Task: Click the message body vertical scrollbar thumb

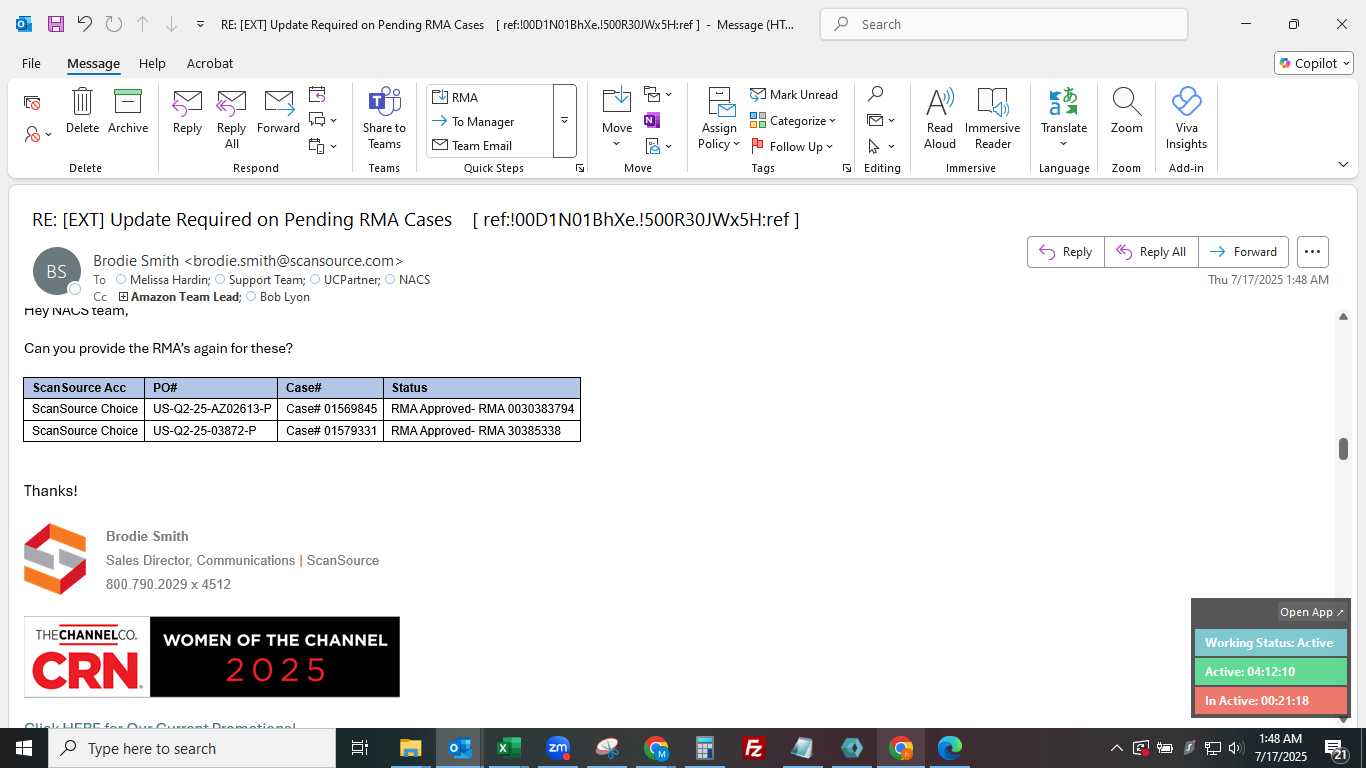Action: click(1343, 449)
